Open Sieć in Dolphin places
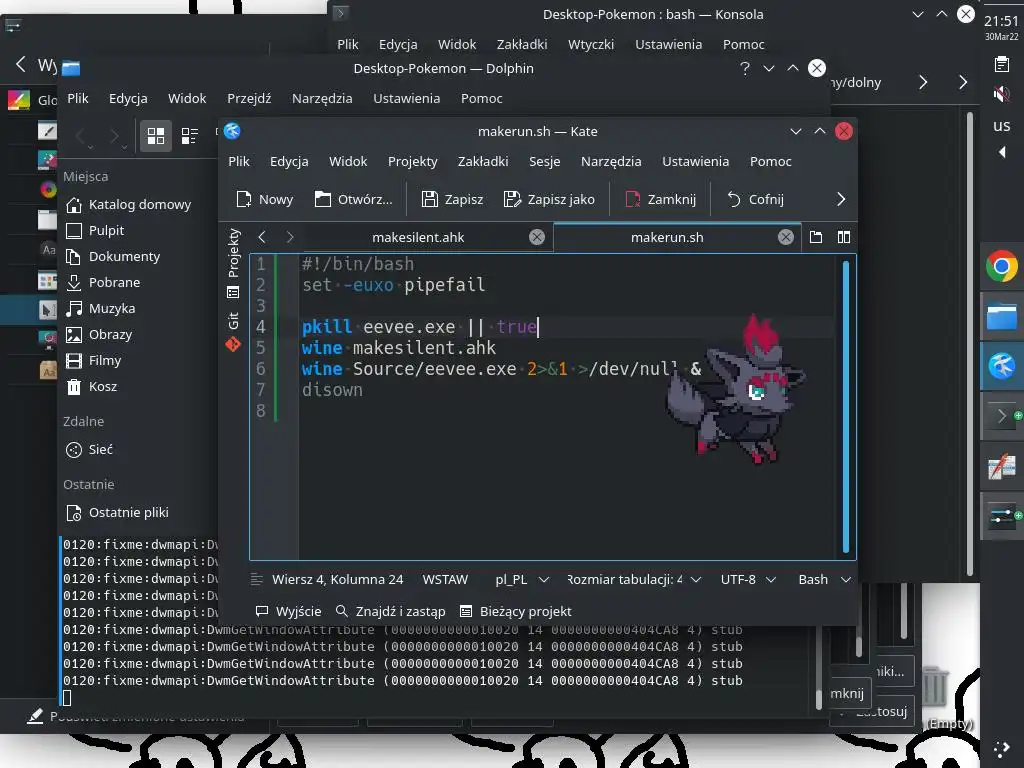1024x768 pixels. 90,449
